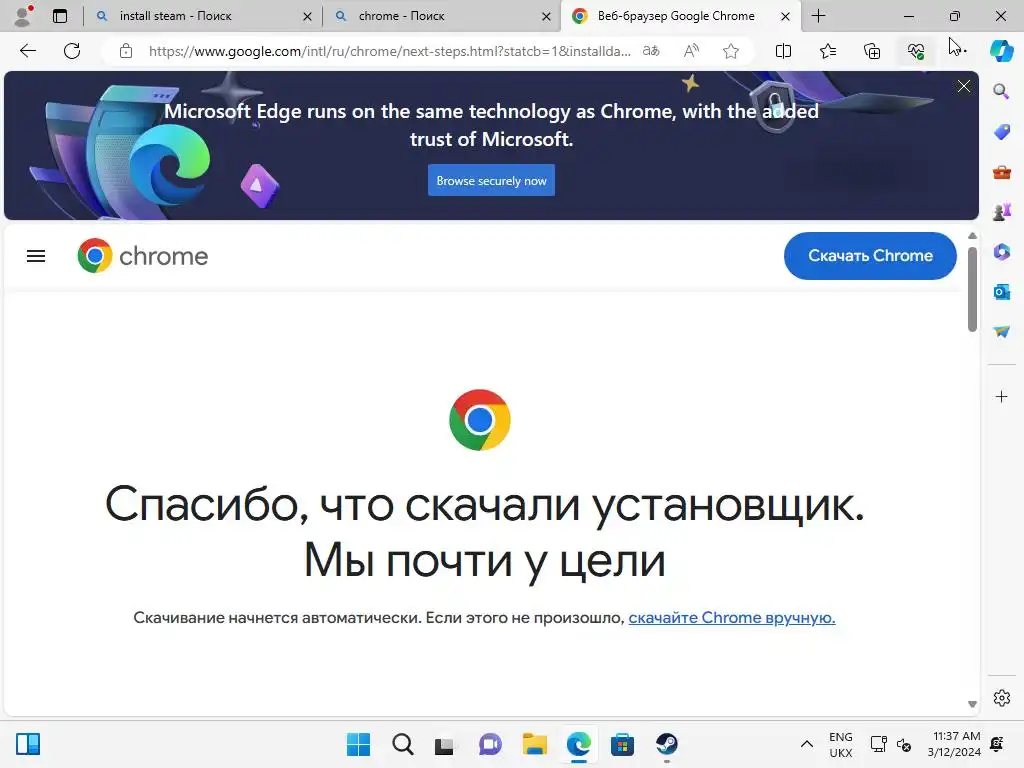Open sidebar Drop paper-plane icon
Image resolution: width=1024 pixels, height=768 pixels.
1001,332
